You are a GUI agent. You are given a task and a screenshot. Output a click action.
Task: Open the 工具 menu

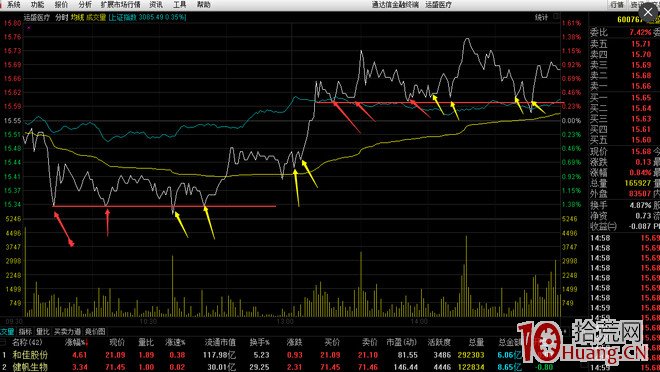coord(180,5)
